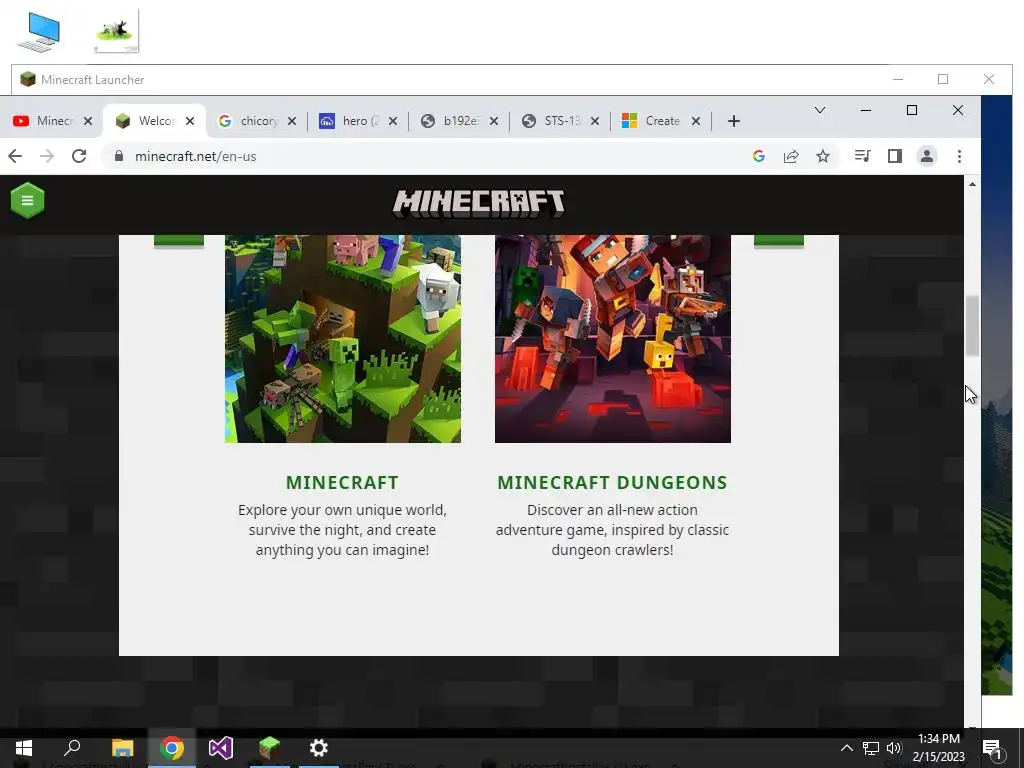View site info via the padlock icon
Screen dimensions: 1024x768
(118, 156)
